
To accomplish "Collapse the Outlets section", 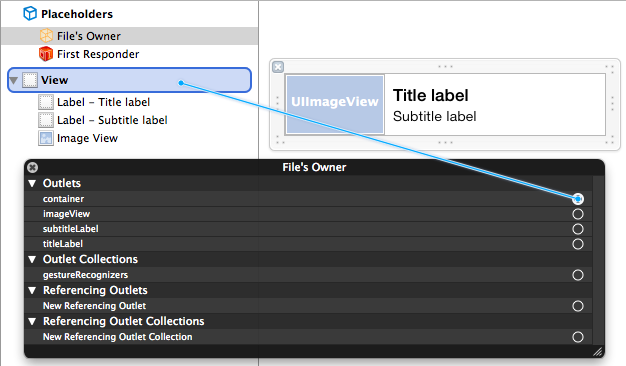I will point(32,184).
